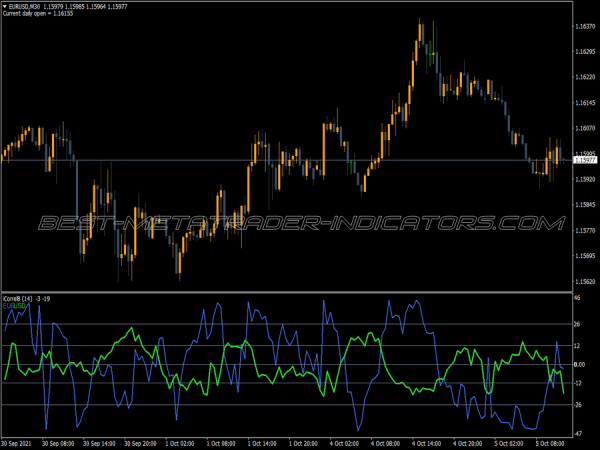The width and height of the screenshot is (600, 450).
Task: Click the iCorrel8 (14) indicator label
Action: (x=18, y=298)
